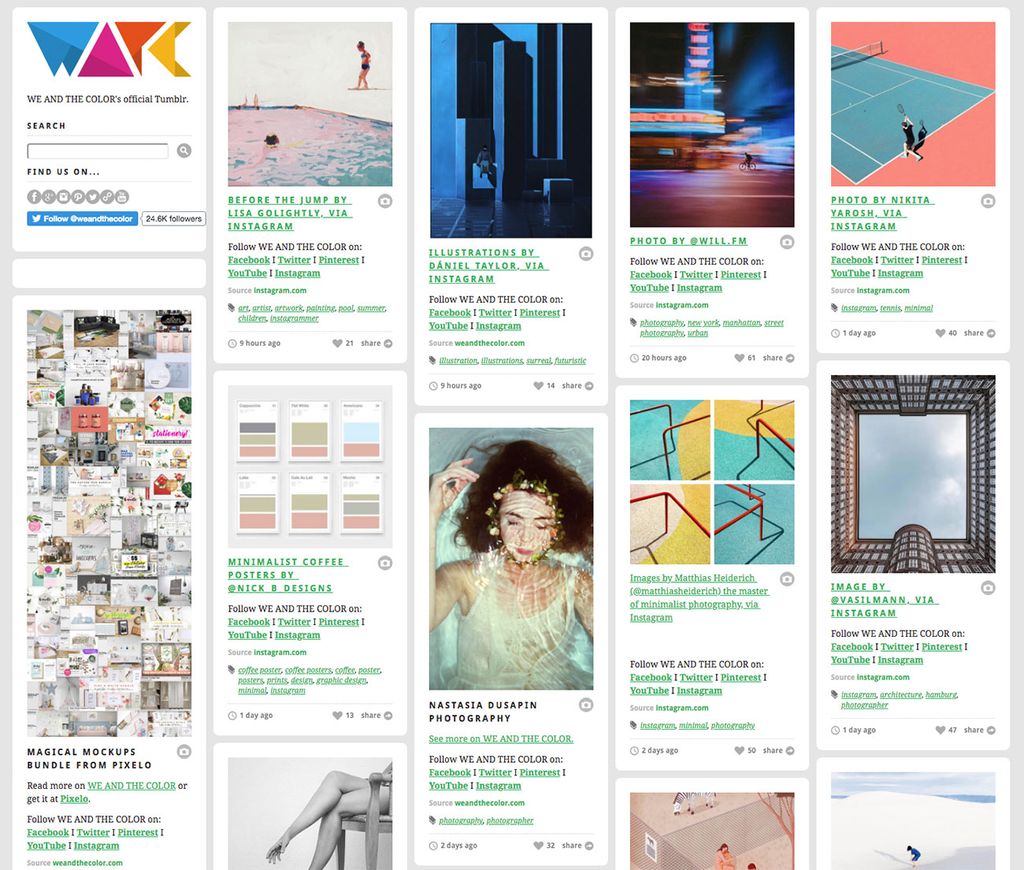Select the Twitter bird icon in the sidebar
Image resolution: width=1024 pixels, height=870 pixels.
click(x=93, y=196)
